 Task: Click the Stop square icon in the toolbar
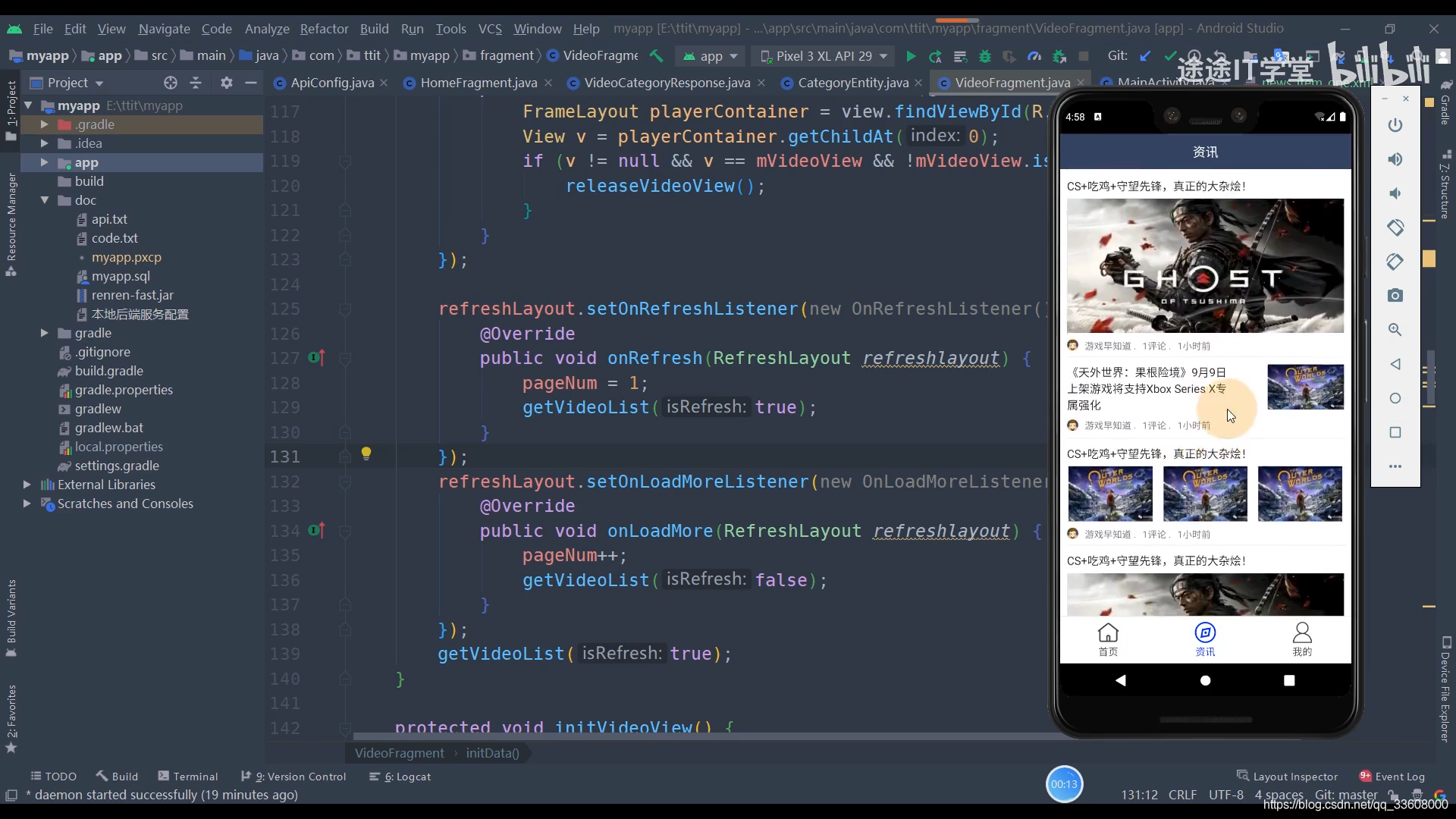[x=1084, y=56]
